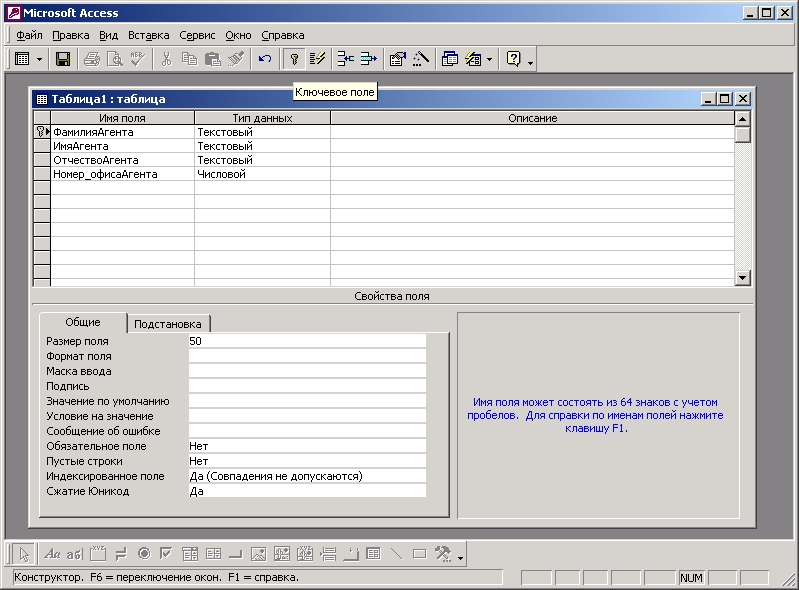Select the Toggle Button toolbox tool
The width and height of the screenshot is (799, 590).
pyautogui.click(x=121, y=554)
